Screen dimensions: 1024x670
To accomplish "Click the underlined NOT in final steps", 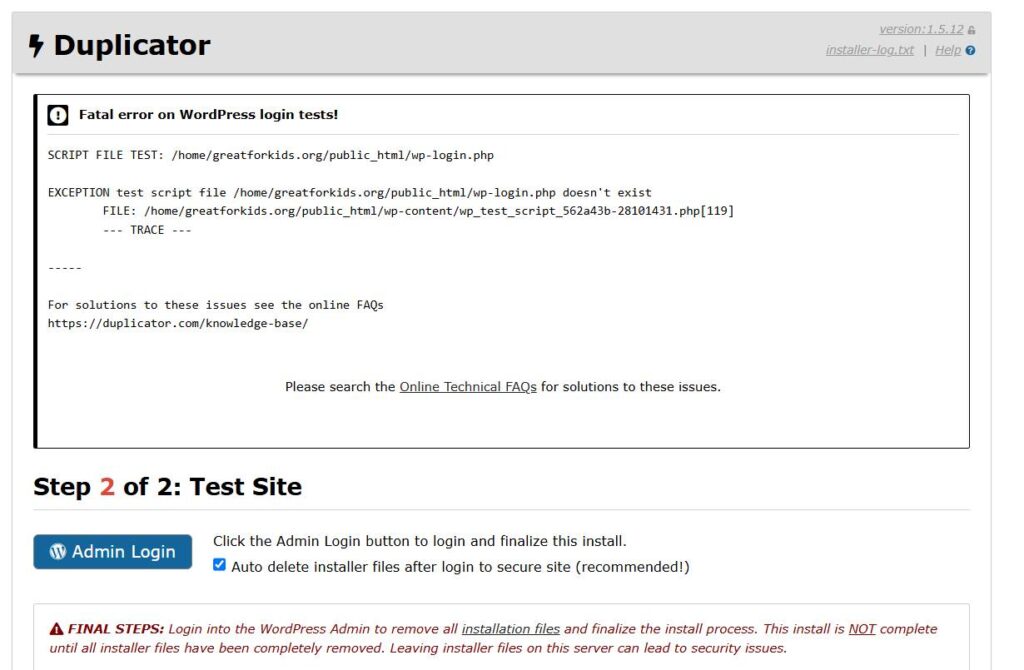I will (862, 629).
